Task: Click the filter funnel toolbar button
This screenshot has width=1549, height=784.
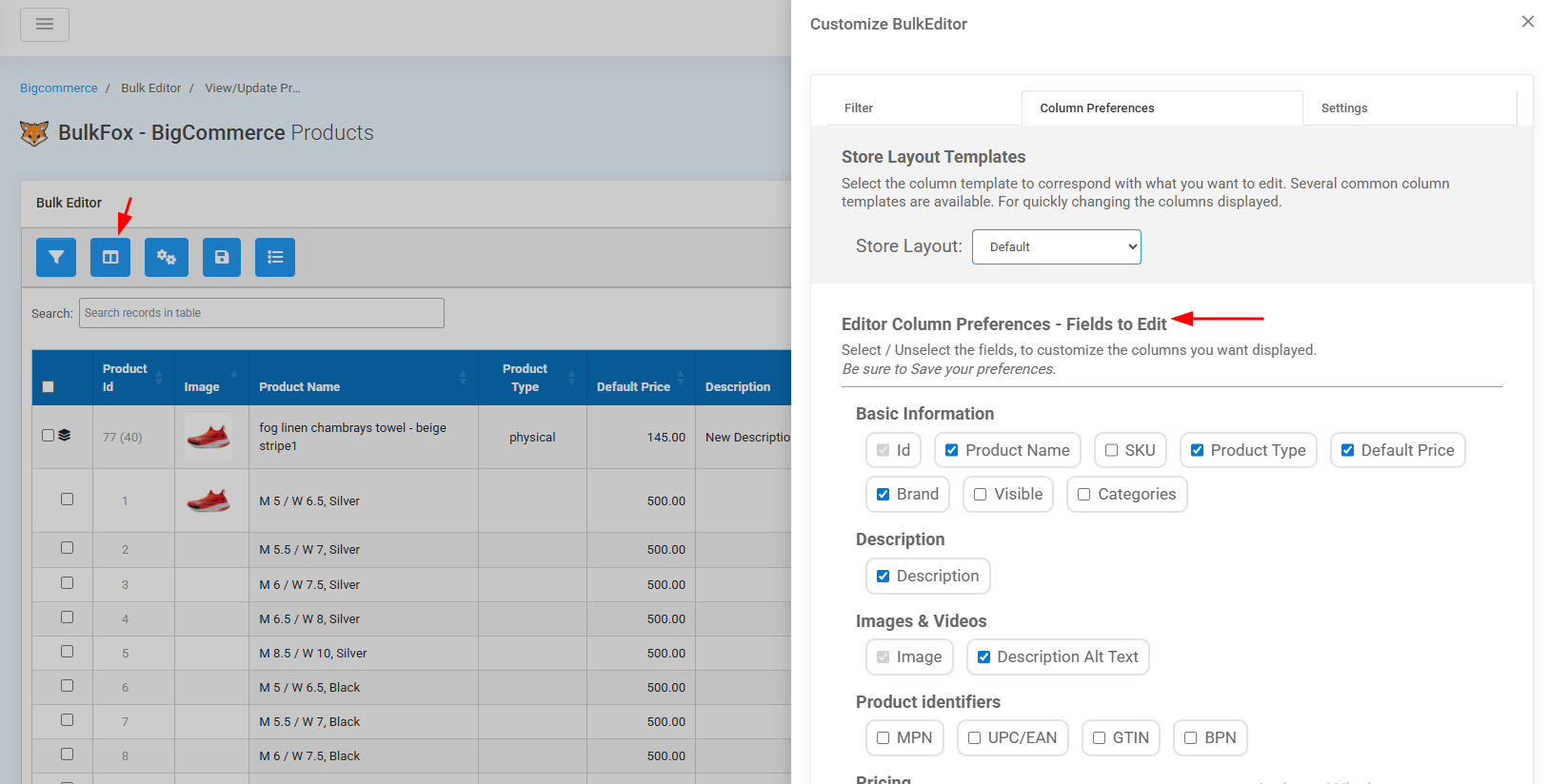Action: coord(56,257)
